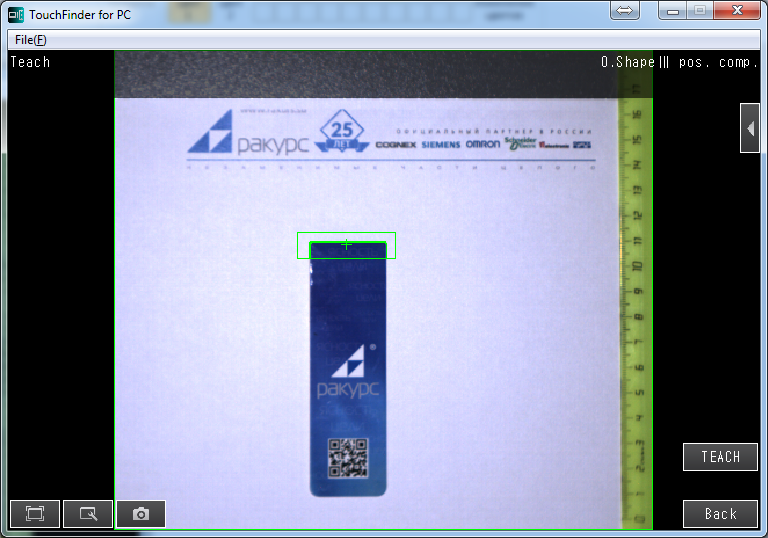Go back with the Back button

click(720, 514)
